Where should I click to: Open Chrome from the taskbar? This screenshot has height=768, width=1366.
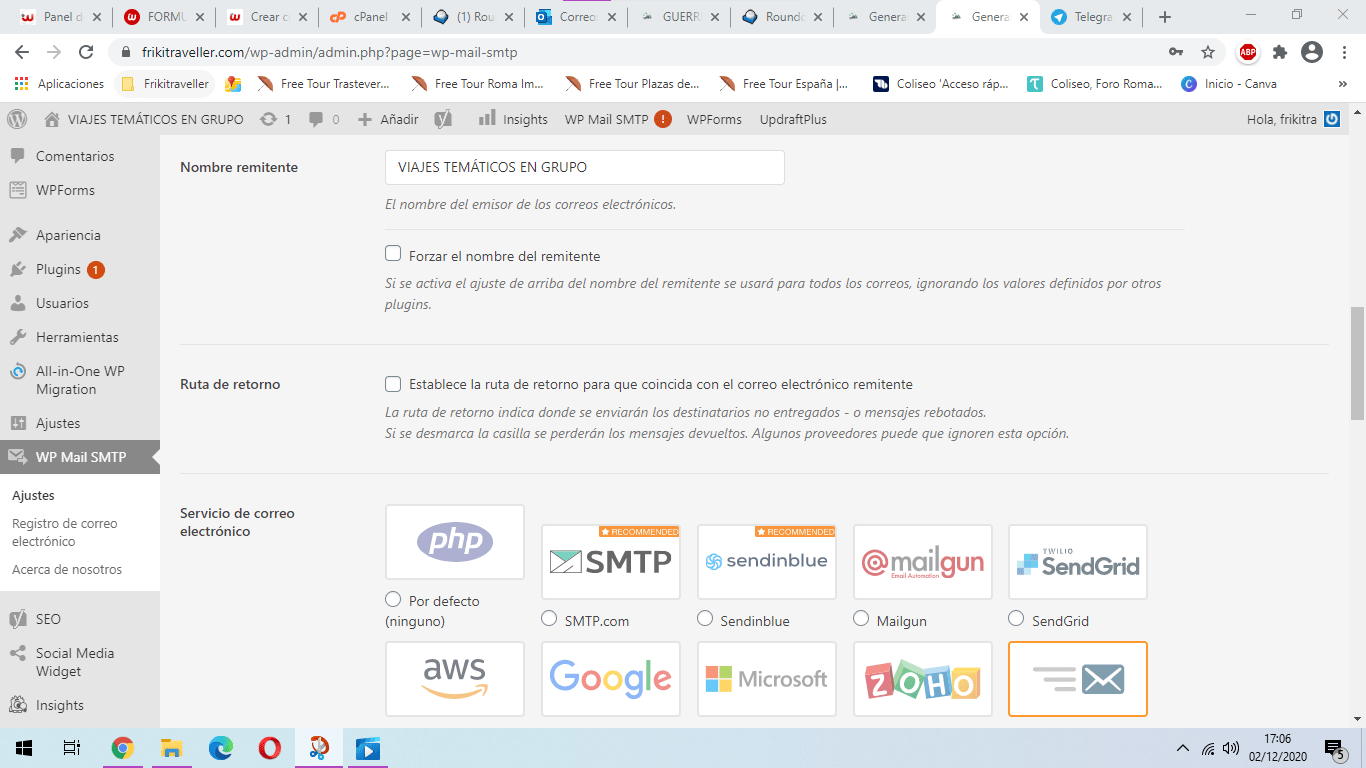(123, 748)
